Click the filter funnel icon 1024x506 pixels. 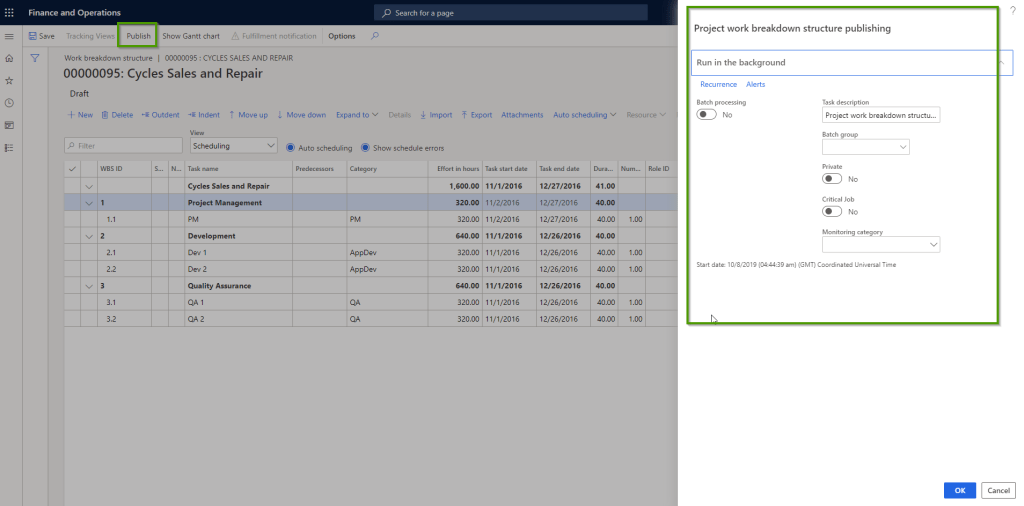[x=35, y=58]
